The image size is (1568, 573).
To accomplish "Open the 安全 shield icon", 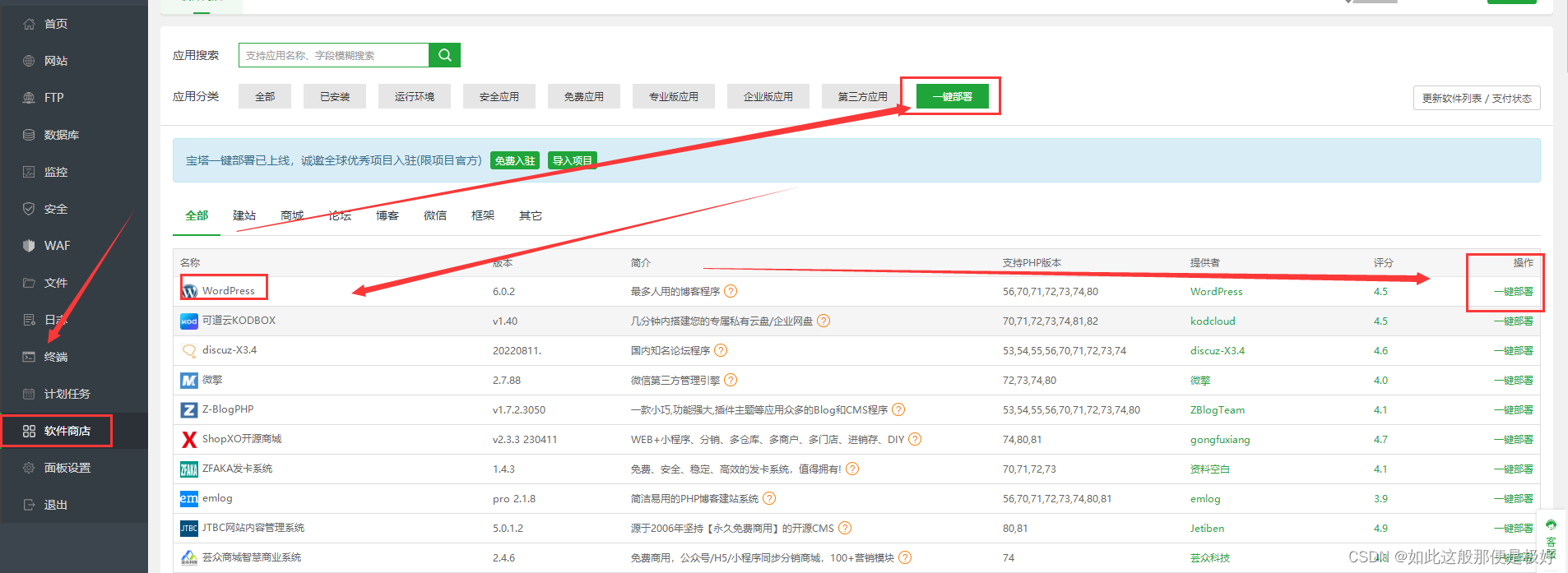I will click(x=29, y=209).
